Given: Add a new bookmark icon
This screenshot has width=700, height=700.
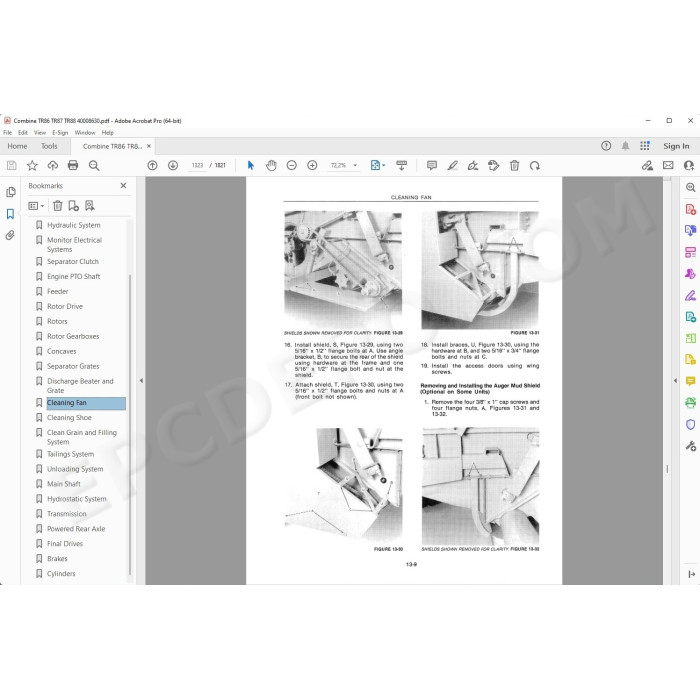Looking at the screenshot, I should coord(73,206).
